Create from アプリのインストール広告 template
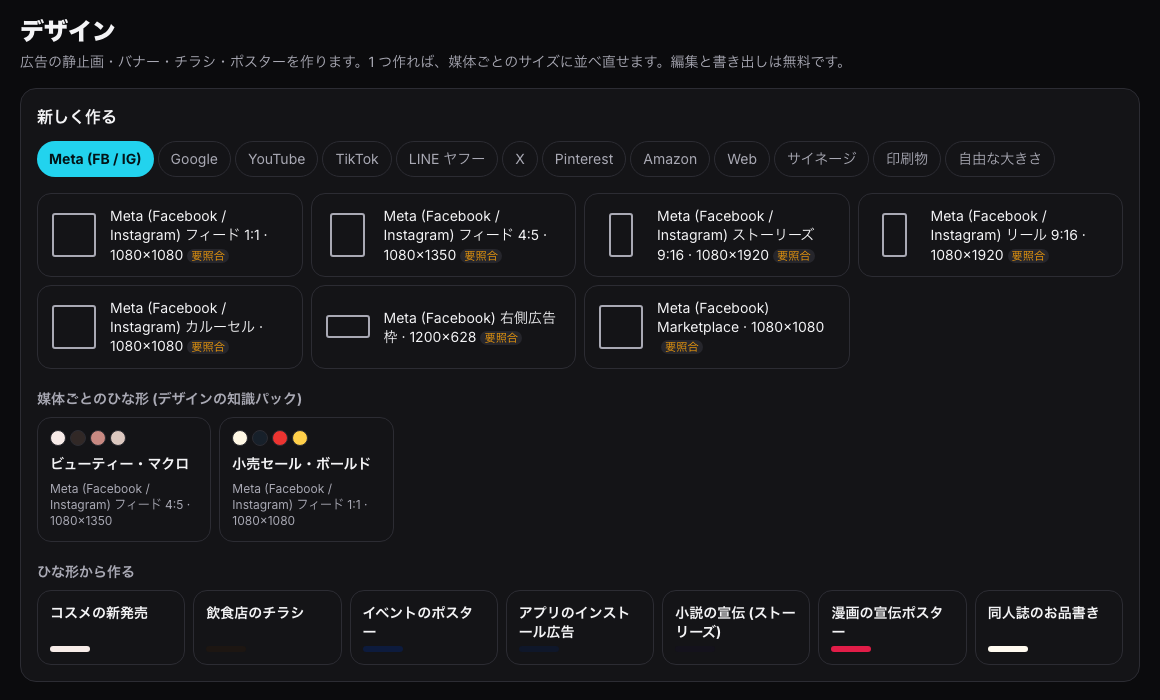 pos(580,627)
